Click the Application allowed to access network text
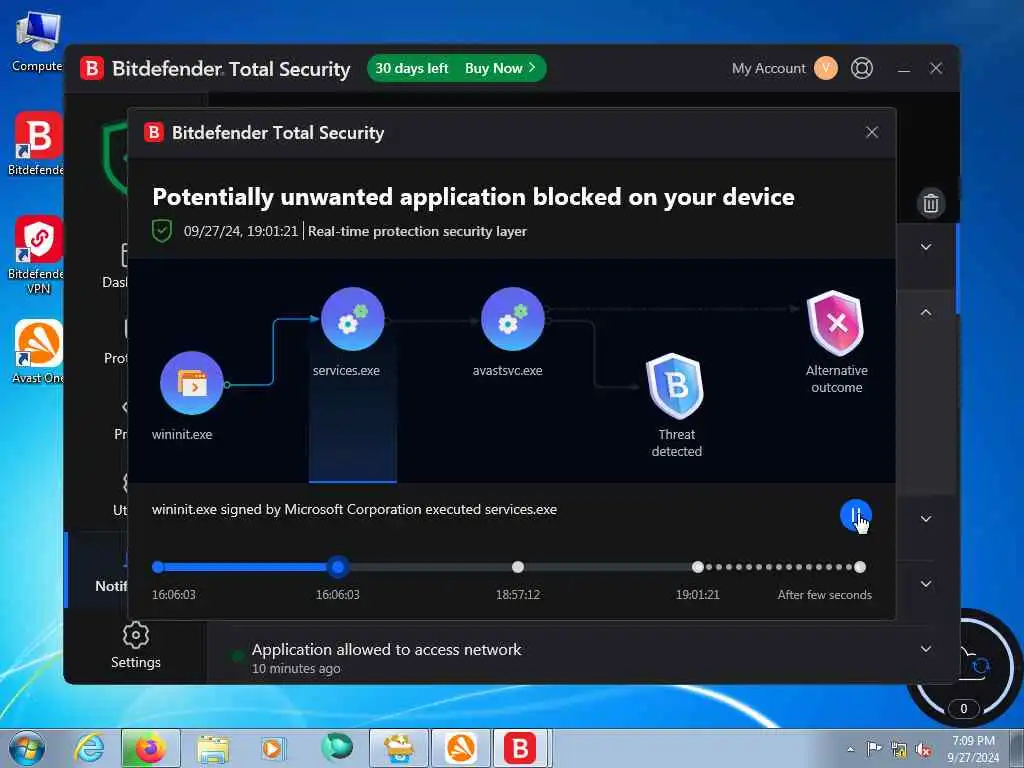 click(x=387, y=649)
